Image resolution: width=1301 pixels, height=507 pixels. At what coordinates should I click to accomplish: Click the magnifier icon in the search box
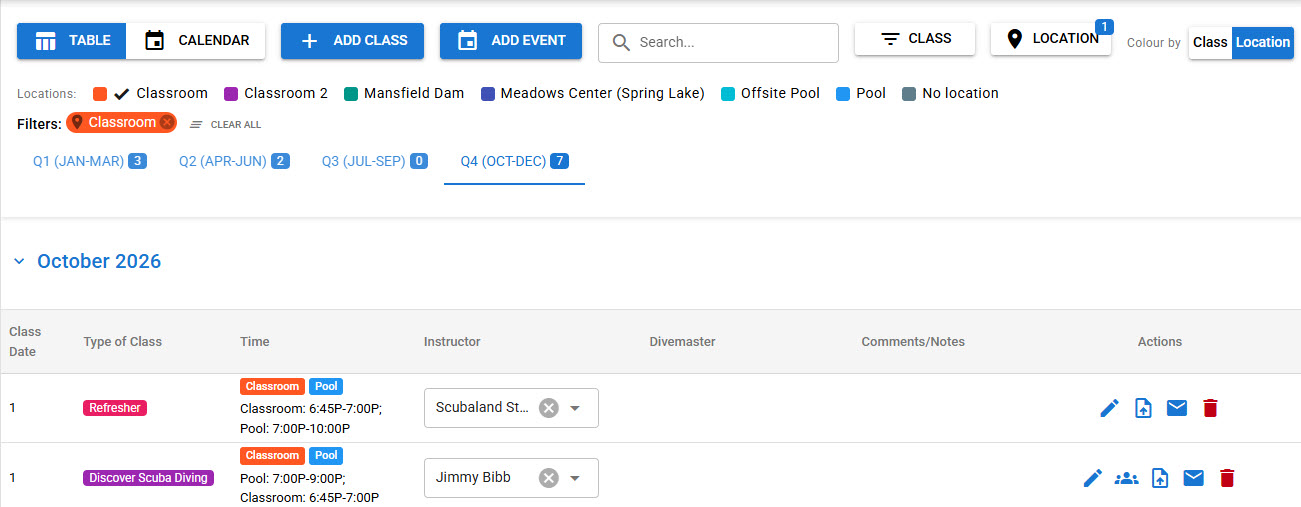621,43
